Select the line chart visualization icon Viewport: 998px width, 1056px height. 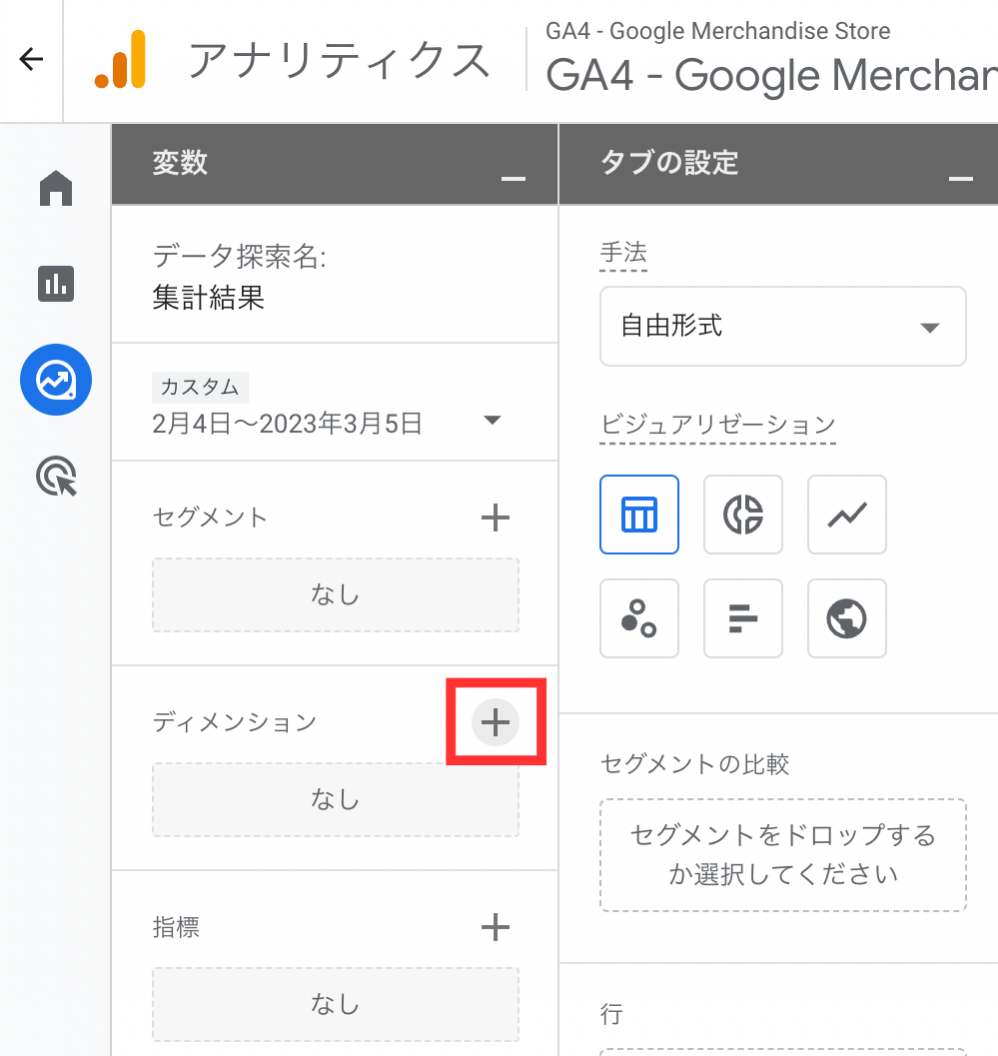coord(846,515)
